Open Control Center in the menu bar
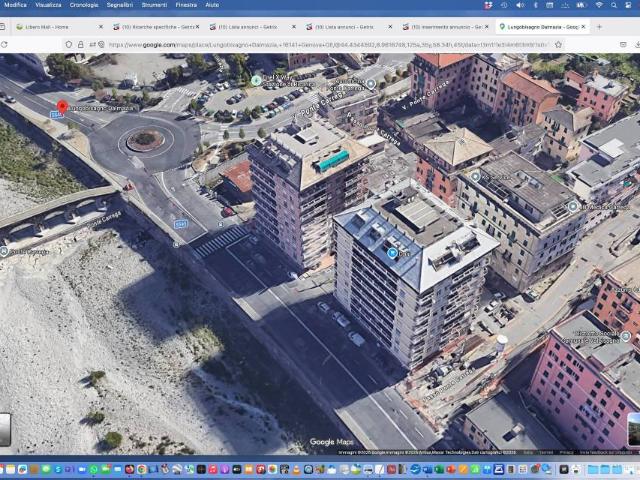 click(x=628, y=5)
